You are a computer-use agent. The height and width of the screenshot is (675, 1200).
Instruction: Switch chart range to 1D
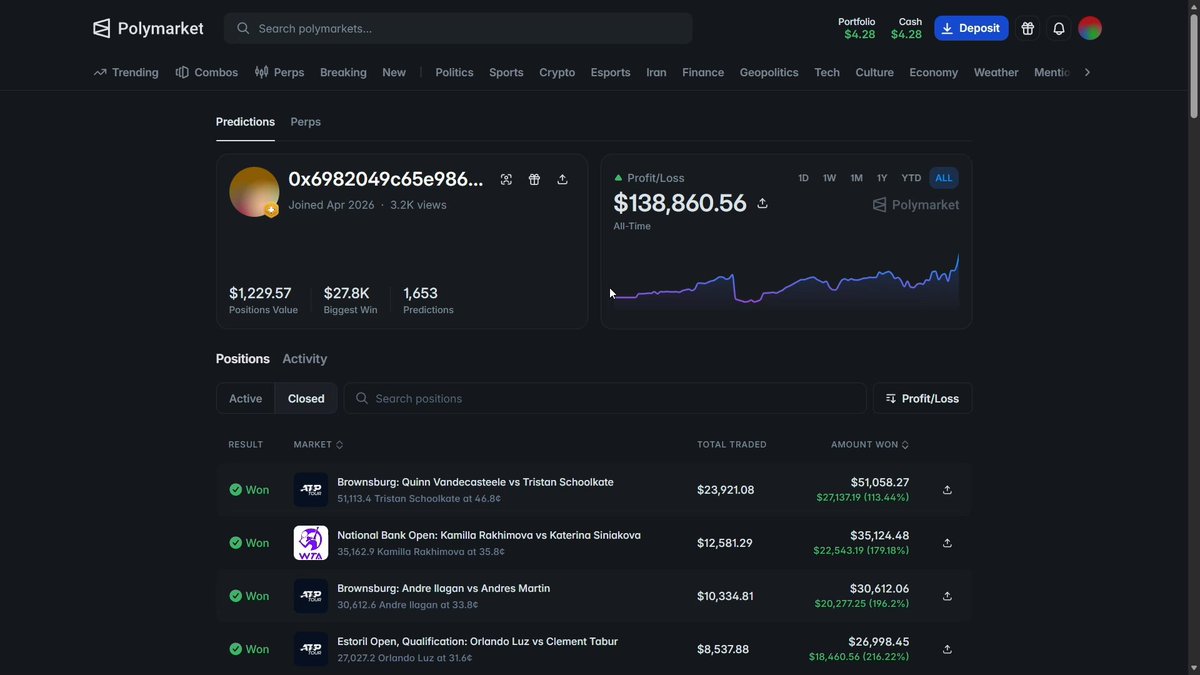coord(803,178)
